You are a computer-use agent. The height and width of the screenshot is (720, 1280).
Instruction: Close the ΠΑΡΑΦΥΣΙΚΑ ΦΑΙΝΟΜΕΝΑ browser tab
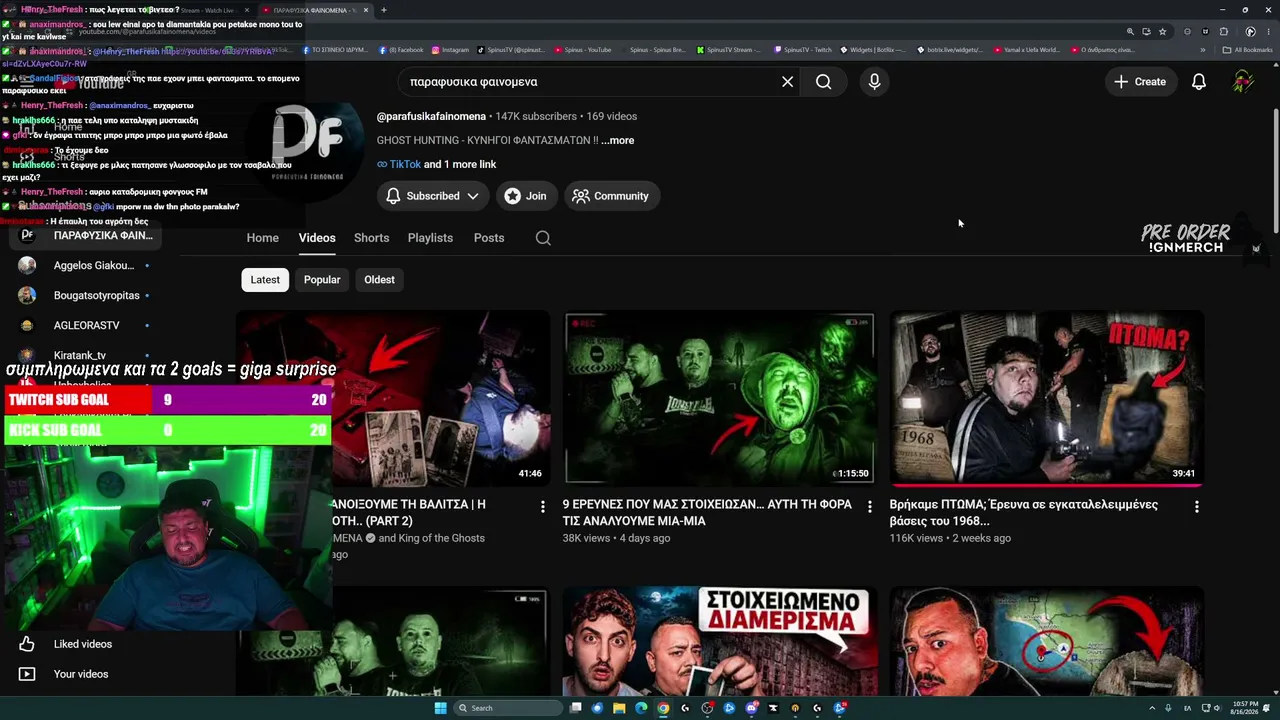[x=366, y=10]
